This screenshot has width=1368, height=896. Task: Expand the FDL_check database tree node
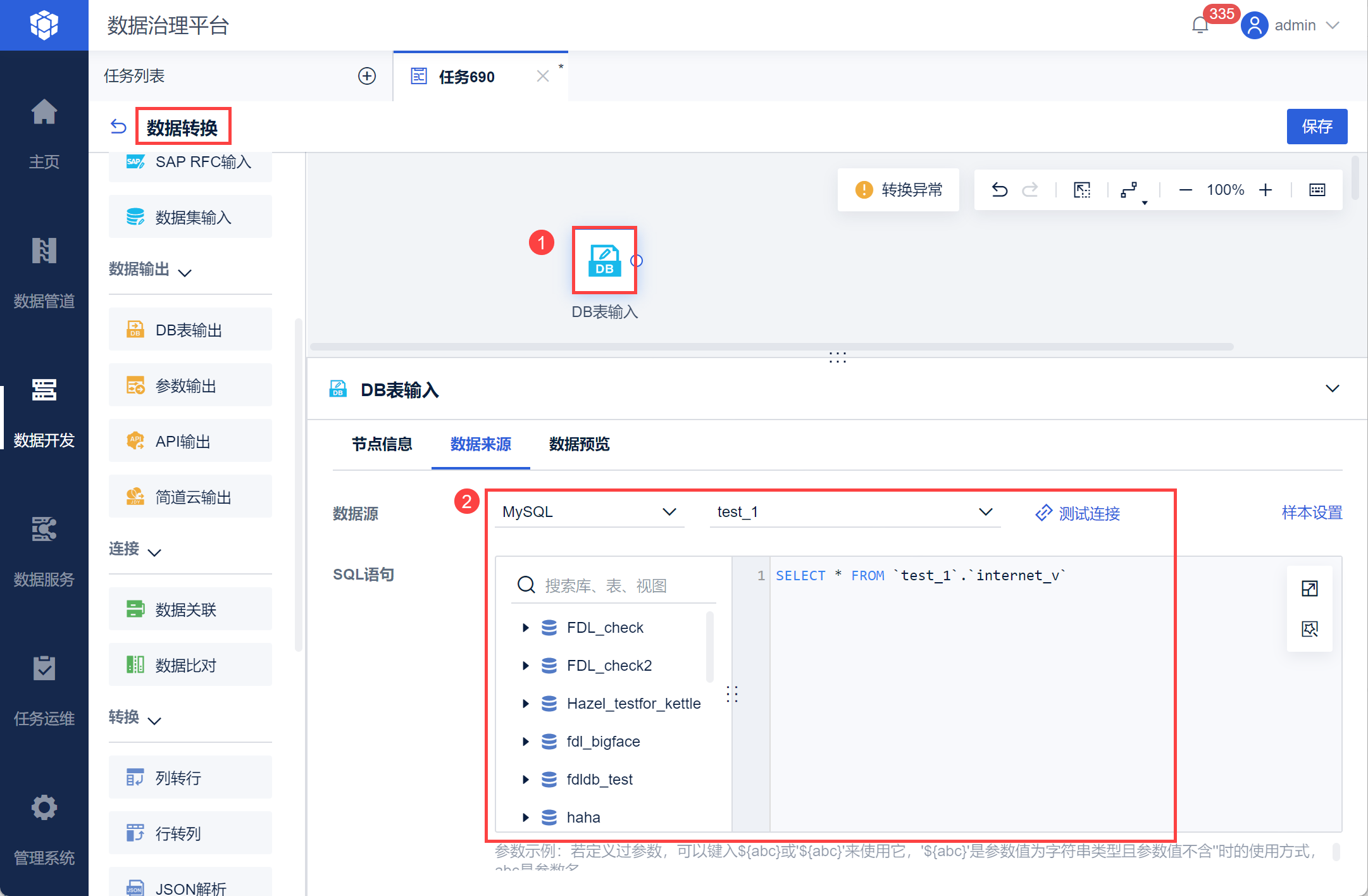coord(525,628)
